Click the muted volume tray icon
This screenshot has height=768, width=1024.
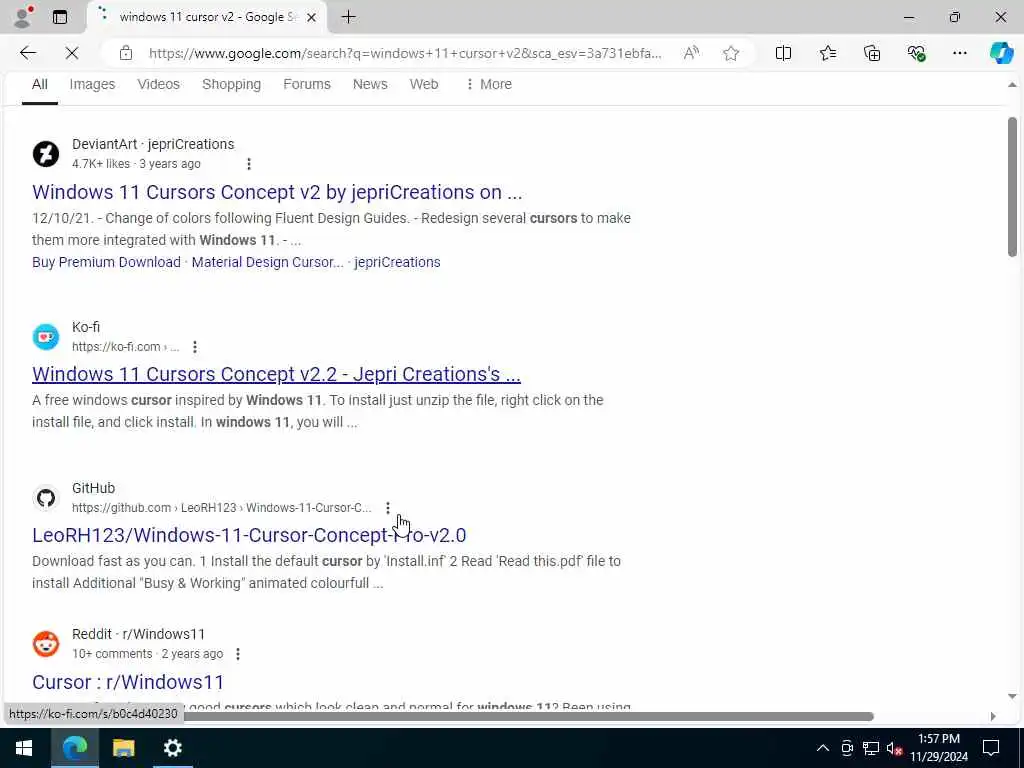point(894,748)
